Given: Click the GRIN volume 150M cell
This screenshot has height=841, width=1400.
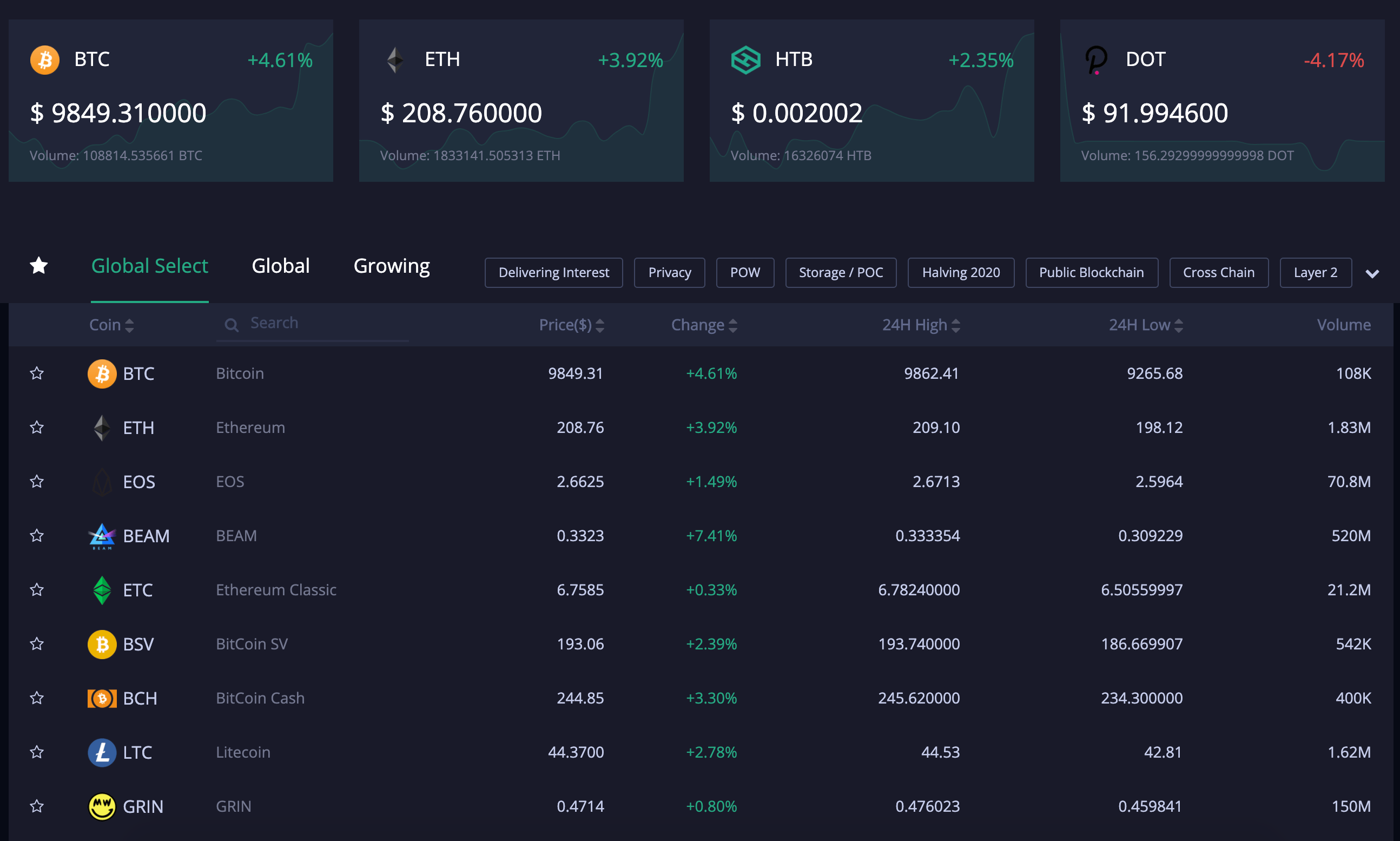Looking at the screenshot, I should coord(1351,806).
